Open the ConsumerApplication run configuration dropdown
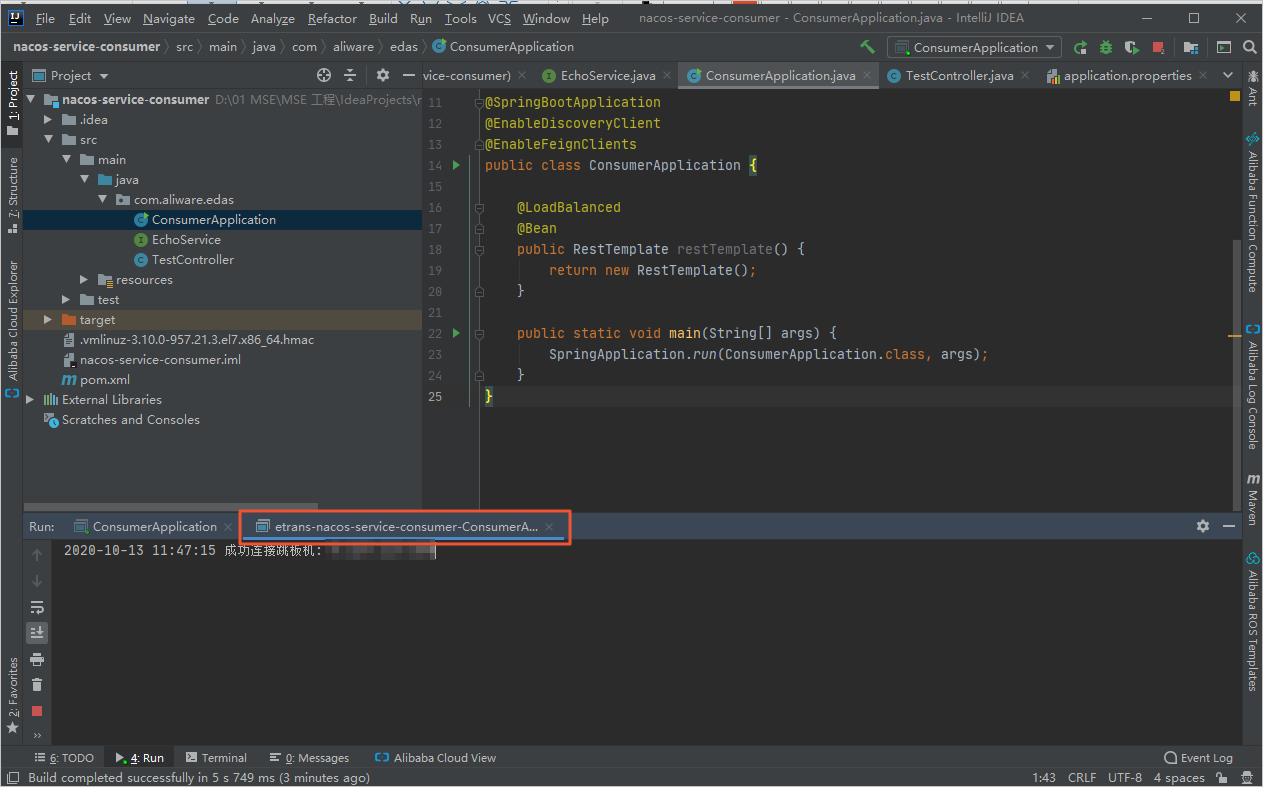 pos(974,47)
